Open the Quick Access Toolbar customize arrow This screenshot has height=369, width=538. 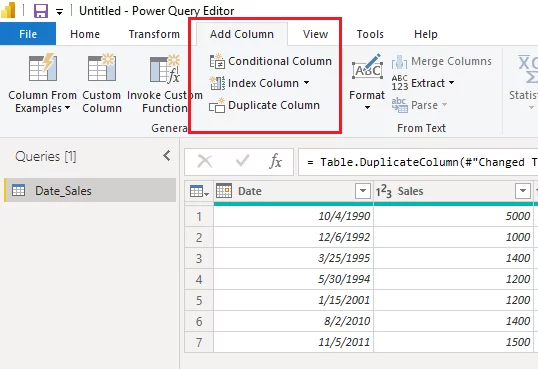click(x=59, y=12)
